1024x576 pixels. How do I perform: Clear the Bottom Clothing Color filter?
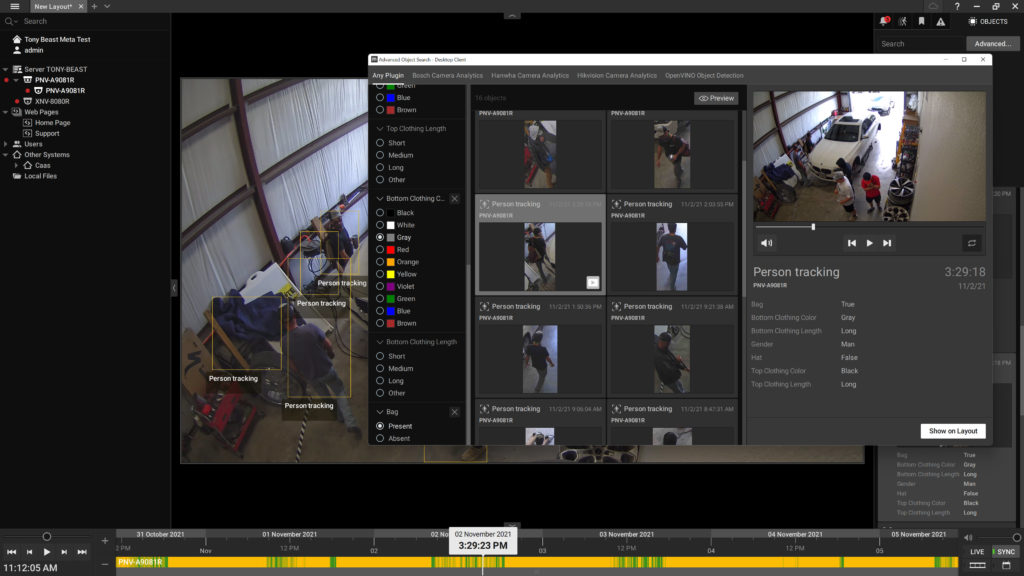point(455,199)
